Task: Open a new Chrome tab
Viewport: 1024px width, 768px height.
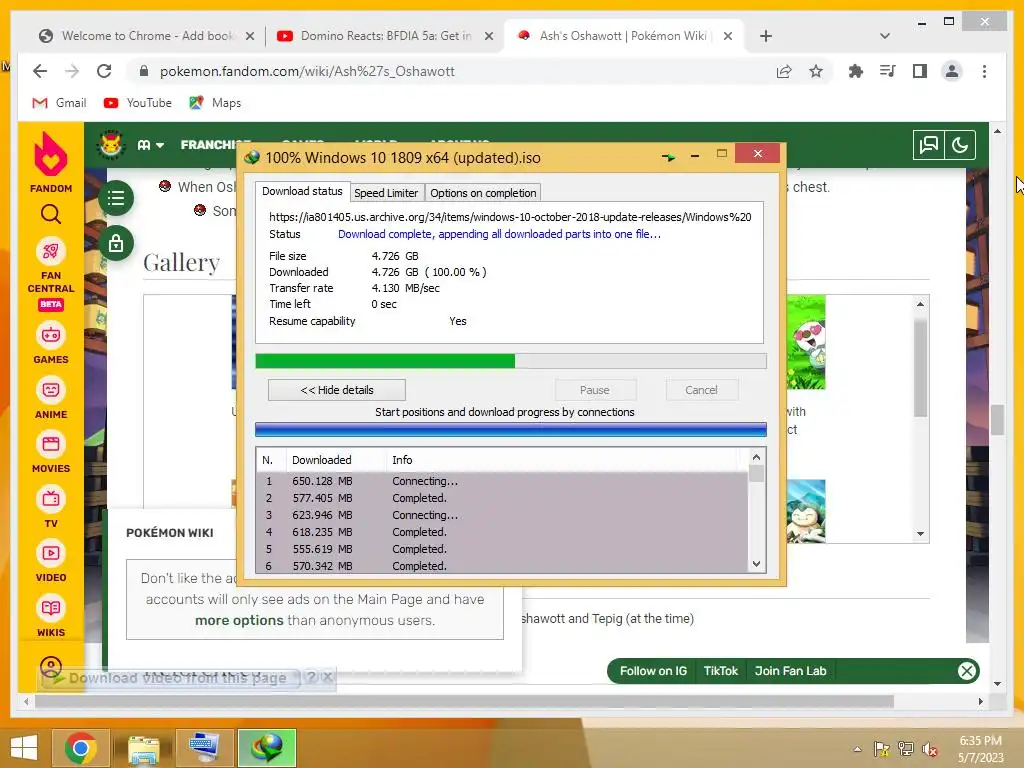Action: click(766, 36)
